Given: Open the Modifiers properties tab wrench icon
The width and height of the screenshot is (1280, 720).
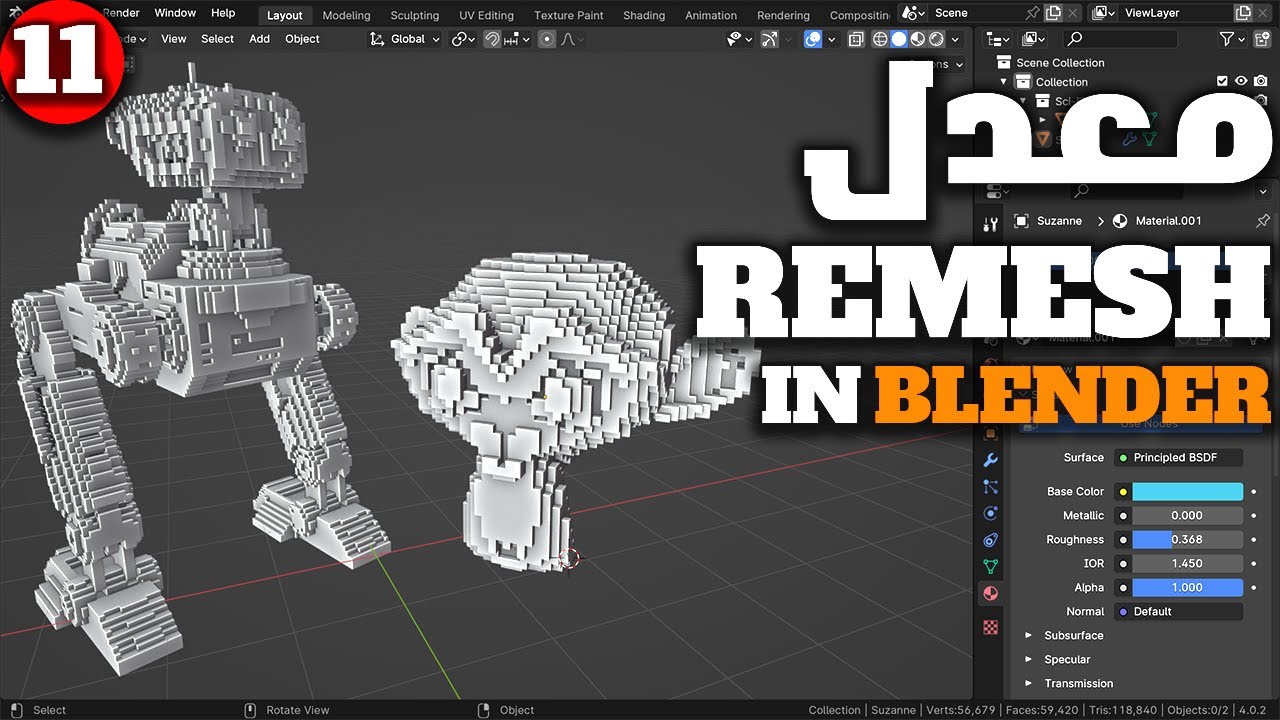Looking at the screenshot, I should (x=991, y=460).
